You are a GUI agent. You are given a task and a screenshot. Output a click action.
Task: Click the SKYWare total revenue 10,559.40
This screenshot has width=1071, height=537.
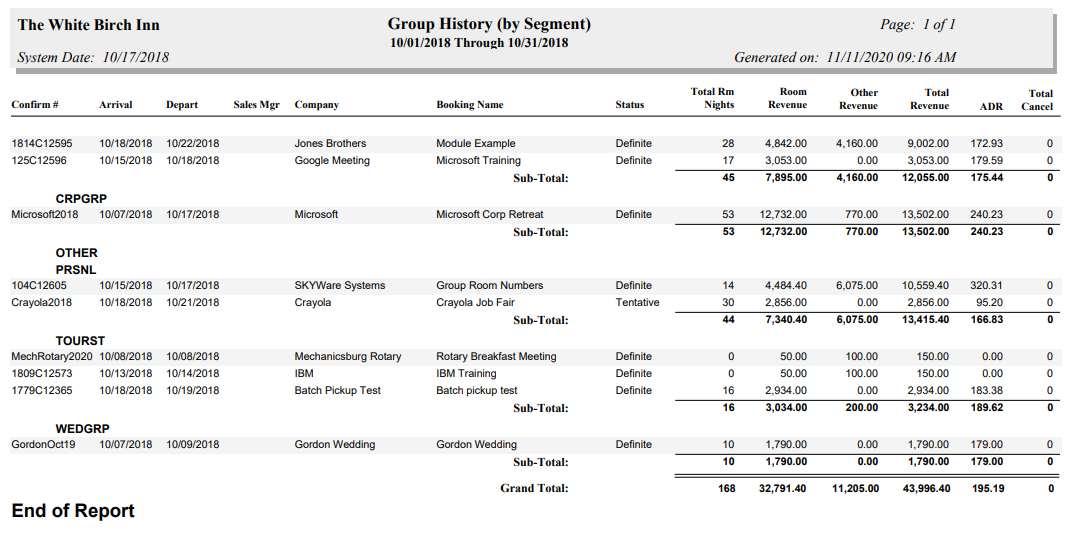(925, 286)
